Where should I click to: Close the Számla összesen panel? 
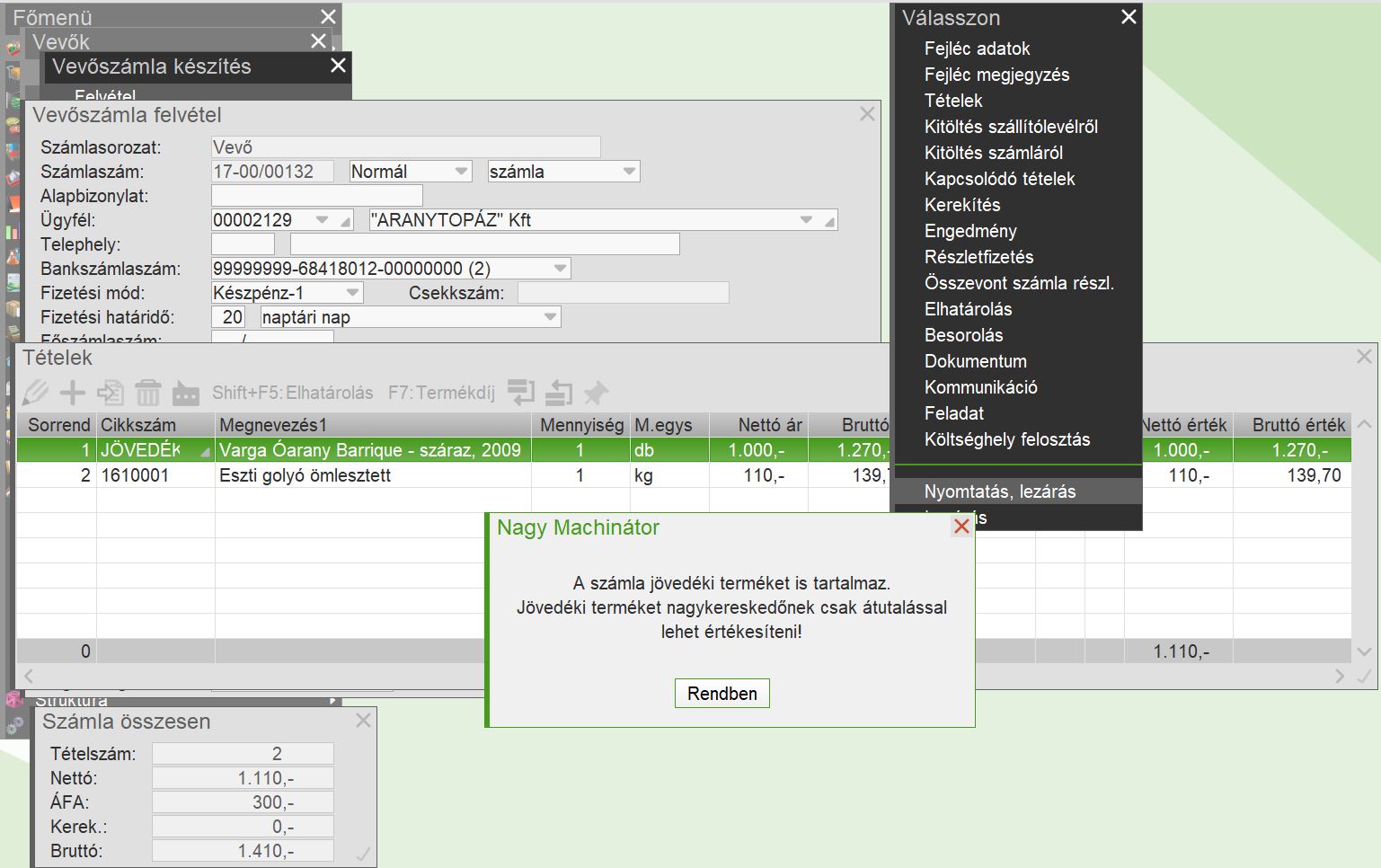pos(363,721)
